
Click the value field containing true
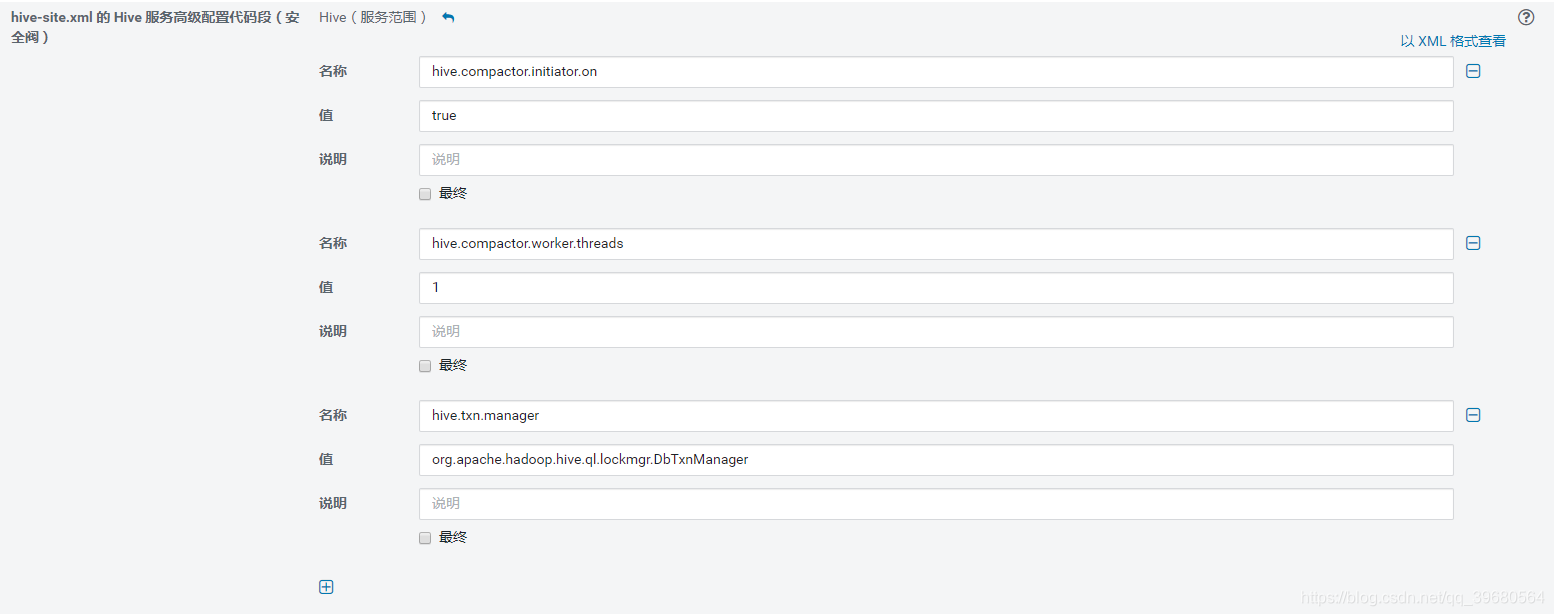pyautogui.click(x=935, y=115)
